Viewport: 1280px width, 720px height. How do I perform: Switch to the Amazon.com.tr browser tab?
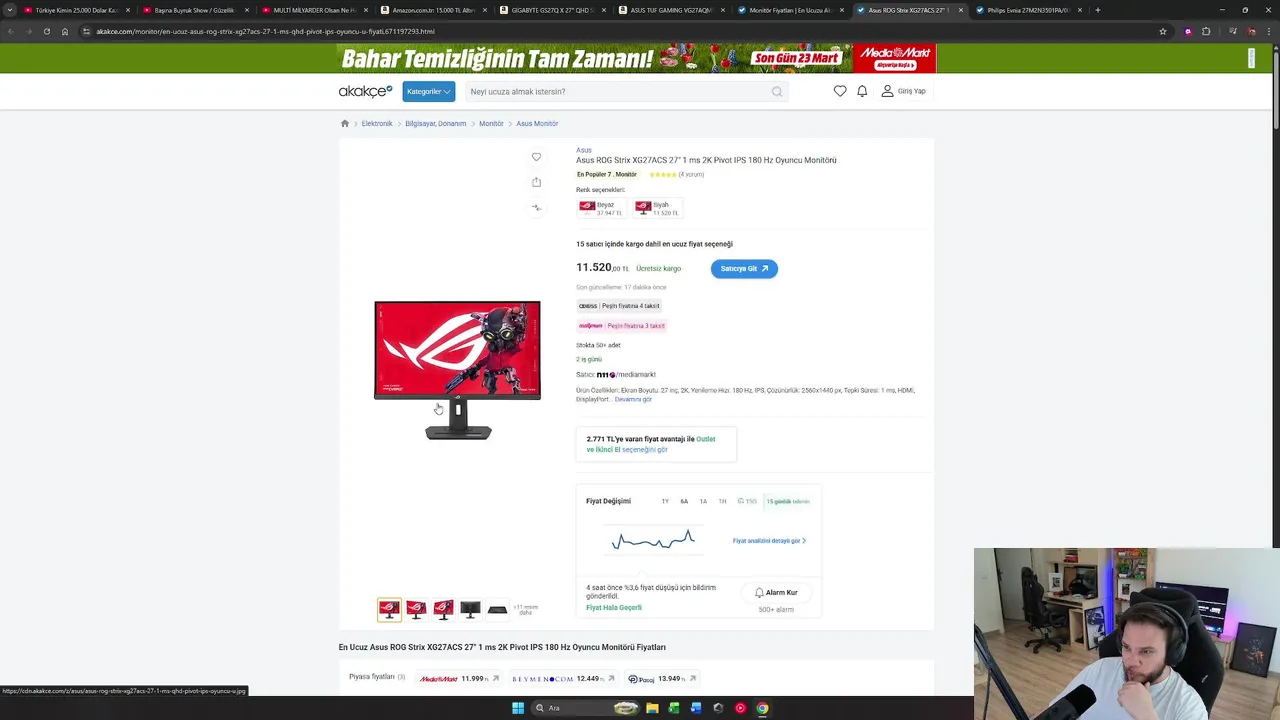click(x=434, y=10)
